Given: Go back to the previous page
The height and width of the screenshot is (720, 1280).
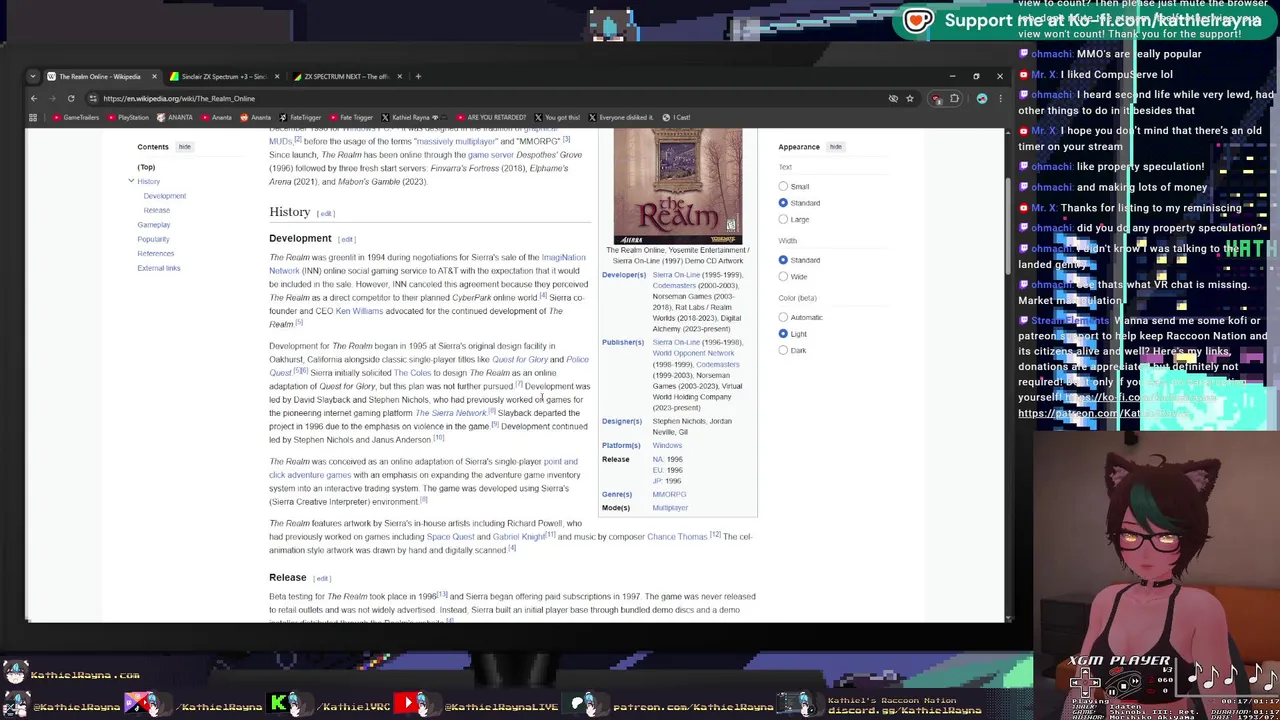Looking at the screenshot, I should pyautogui.click(x=33, y=98).
